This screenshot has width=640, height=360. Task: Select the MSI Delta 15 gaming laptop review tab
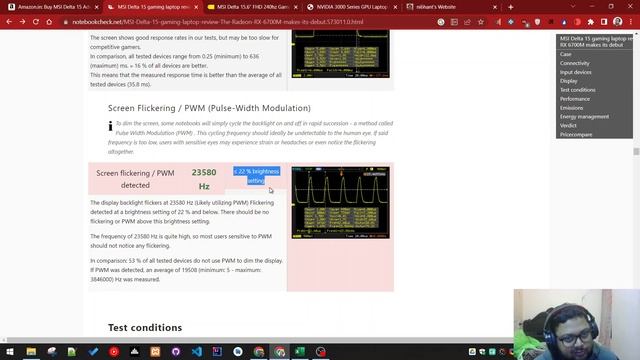(x=153, y=7)
